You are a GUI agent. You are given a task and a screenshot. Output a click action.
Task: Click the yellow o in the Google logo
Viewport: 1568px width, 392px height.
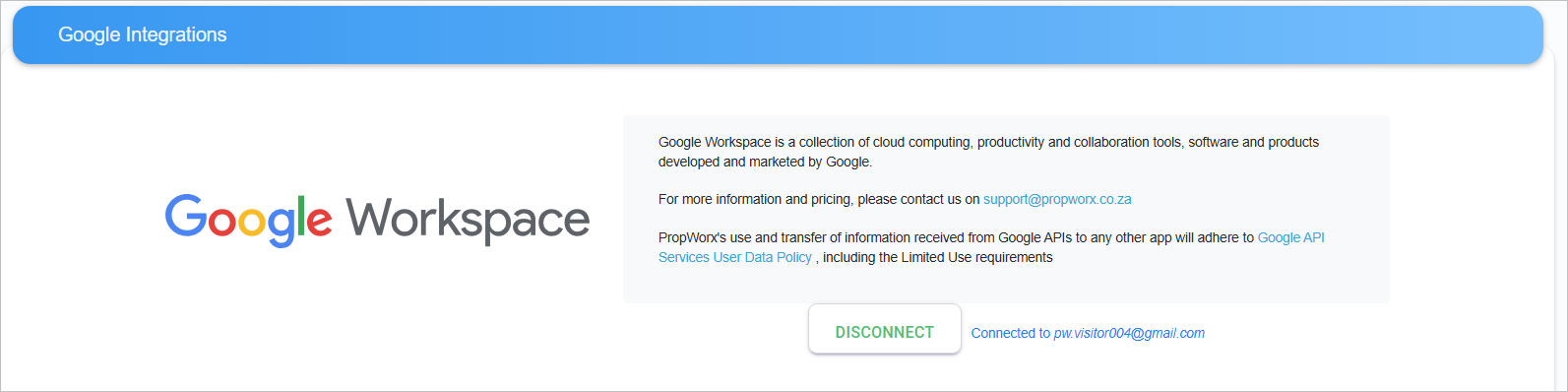(x=253, y=222)
